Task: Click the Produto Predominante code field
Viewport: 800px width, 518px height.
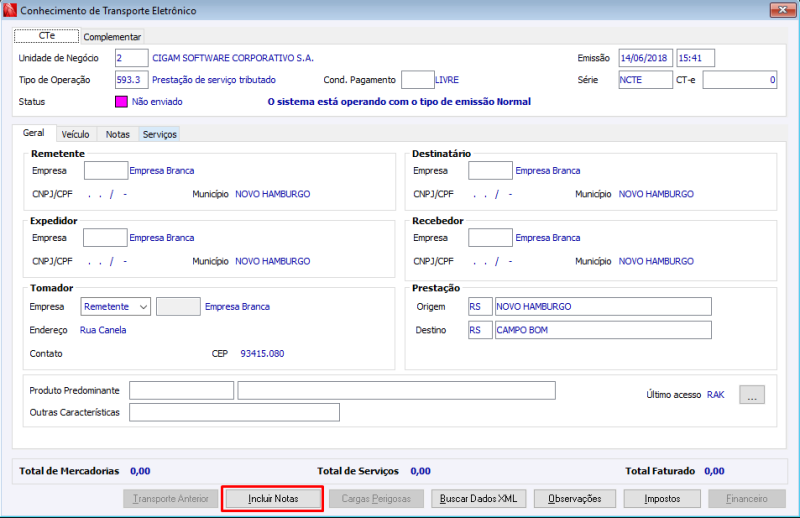Action: click(182, 390)
